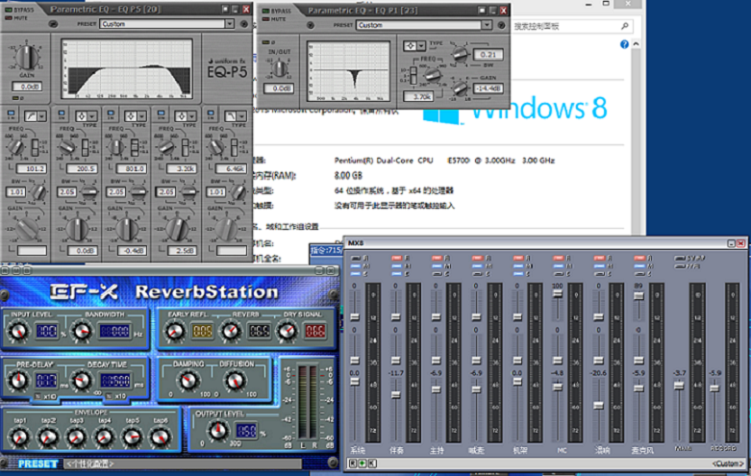Open Preset dropdown in EQ P5 window

(229, 24)
